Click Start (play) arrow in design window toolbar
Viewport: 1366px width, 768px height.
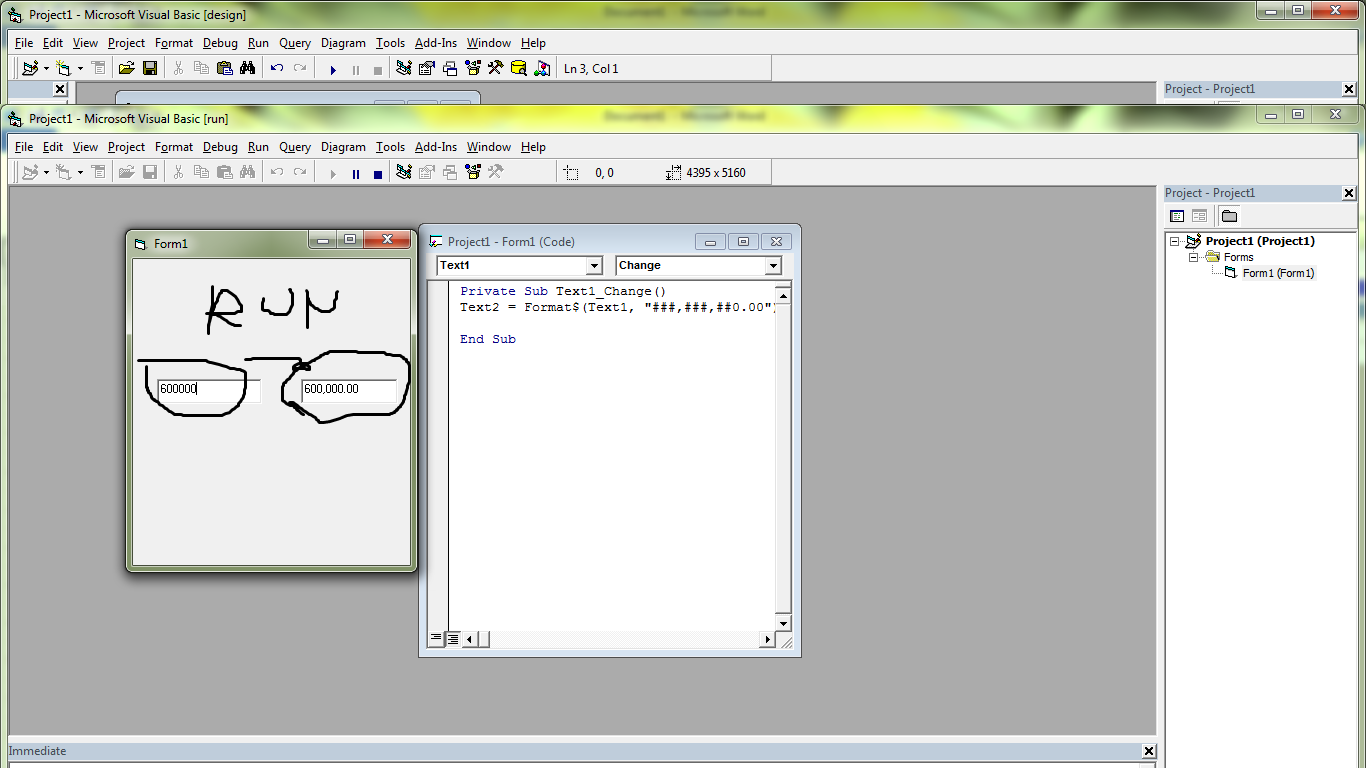(333, 69)
